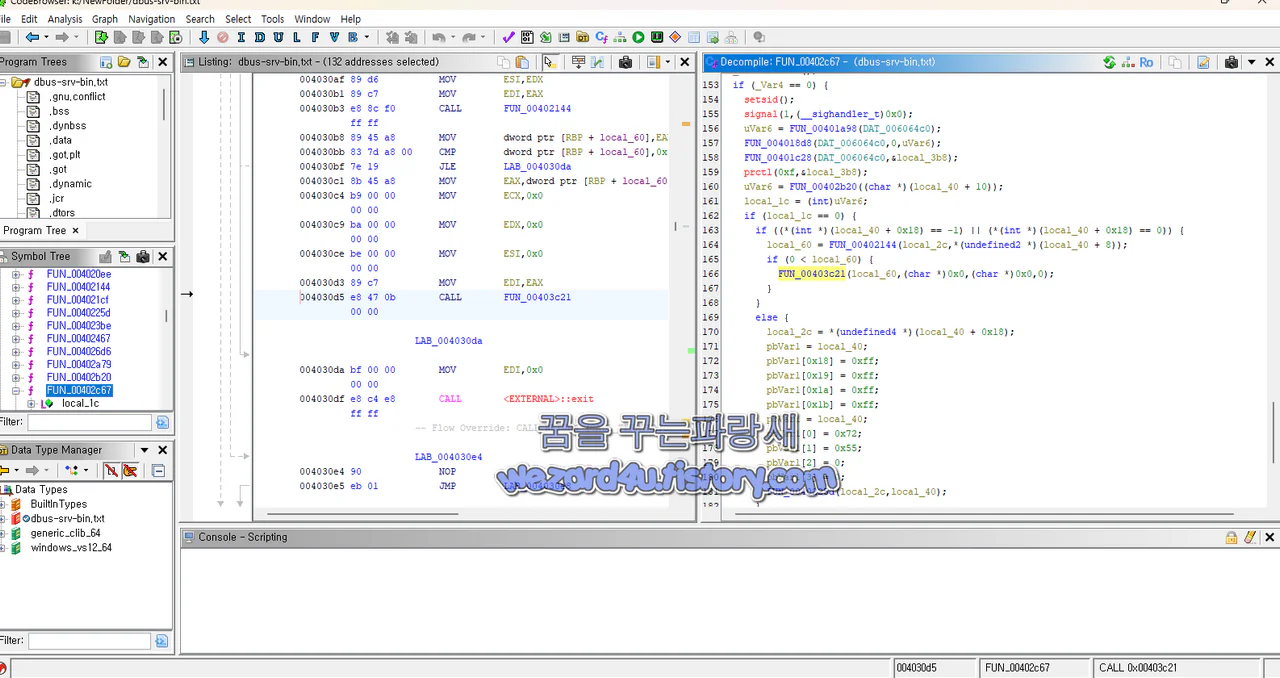
Task: Take Listing snapshot camera icon
Action: coord(625,62)
